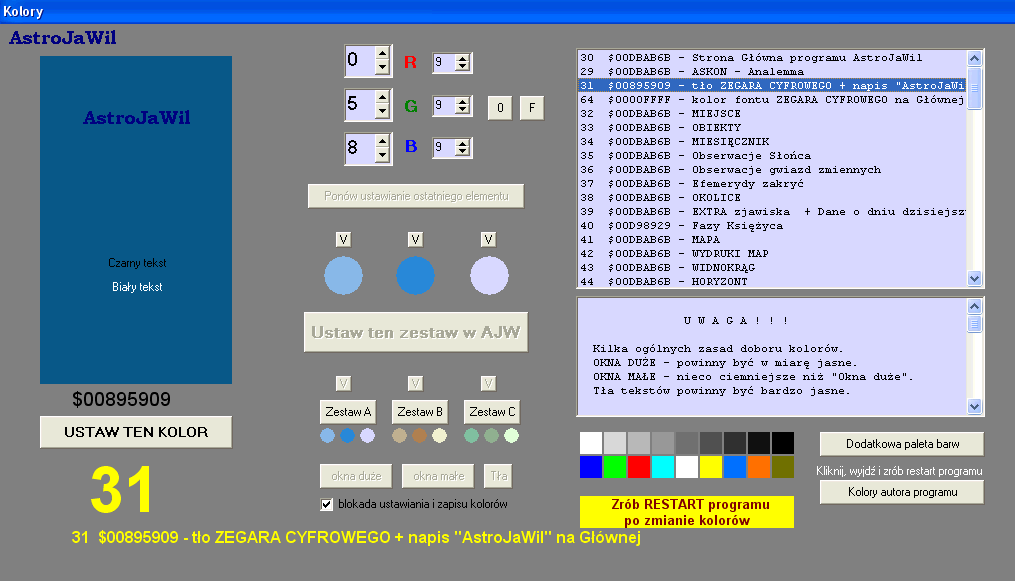Decrease the B value with its down arrow

tap(382, 155)
